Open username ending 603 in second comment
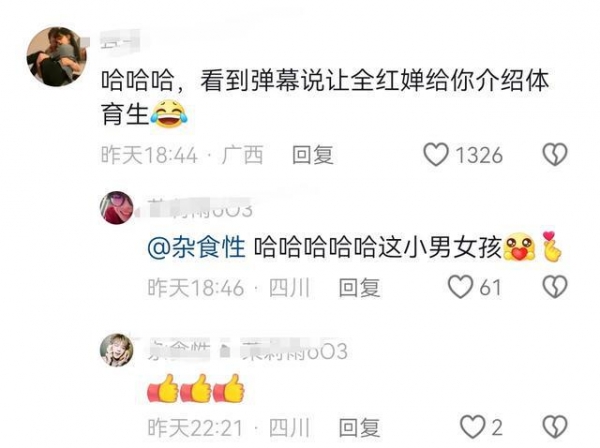Screen dimensions: 600x448 click(200, 209)
